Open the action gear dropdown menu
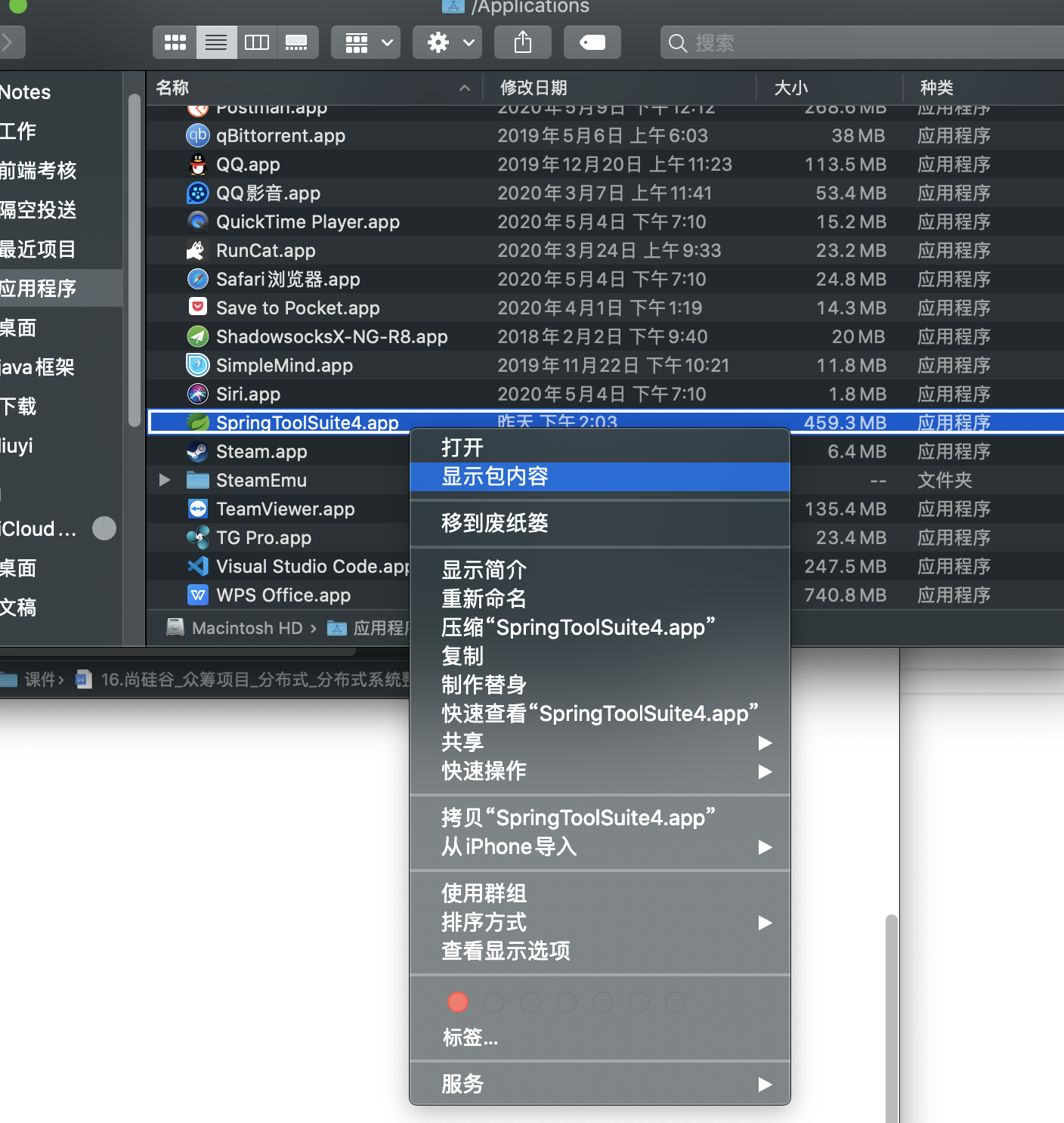This screenshot has width=1064, height=1123. tap(447, 42)
